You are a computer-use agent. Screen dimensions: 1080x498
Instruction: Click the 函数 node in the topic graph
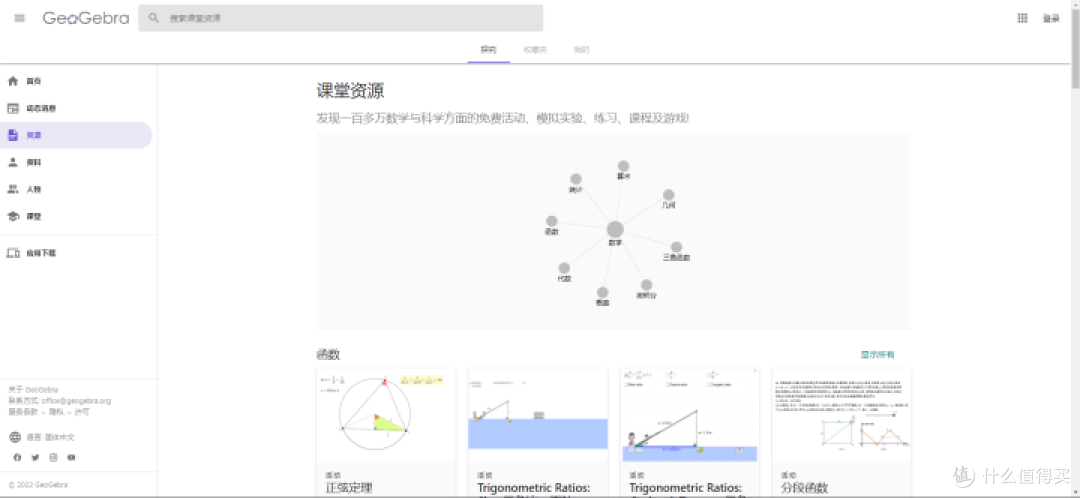coord(552,221)
